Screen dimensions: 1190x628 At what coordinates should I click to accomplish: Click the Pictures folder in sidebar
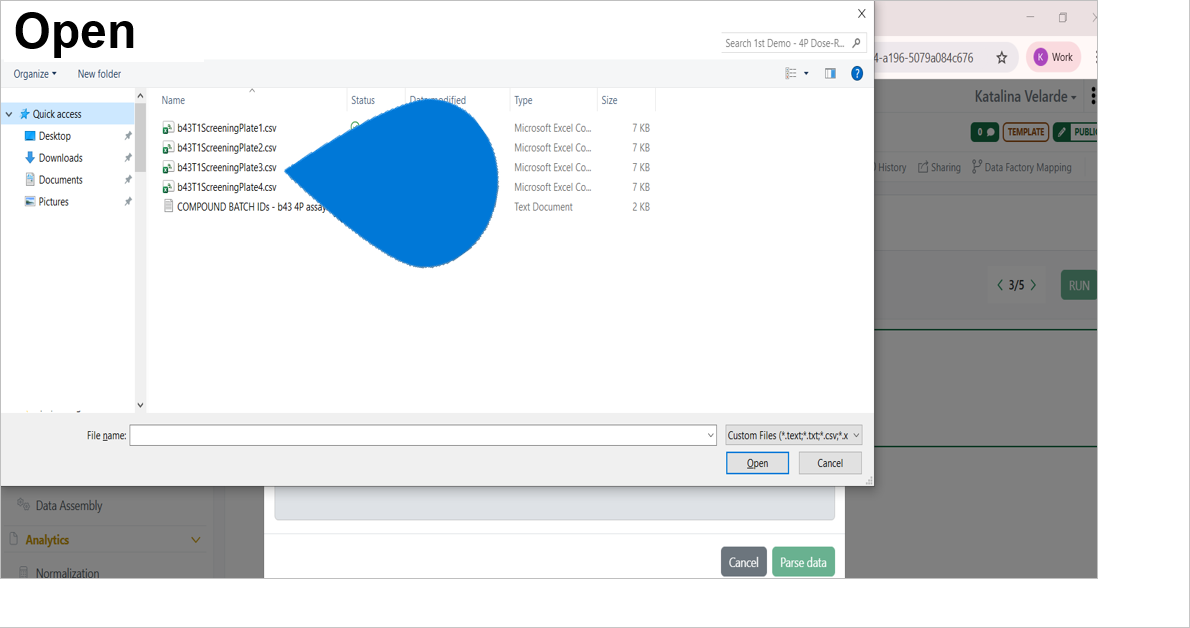tap(53, 202)
